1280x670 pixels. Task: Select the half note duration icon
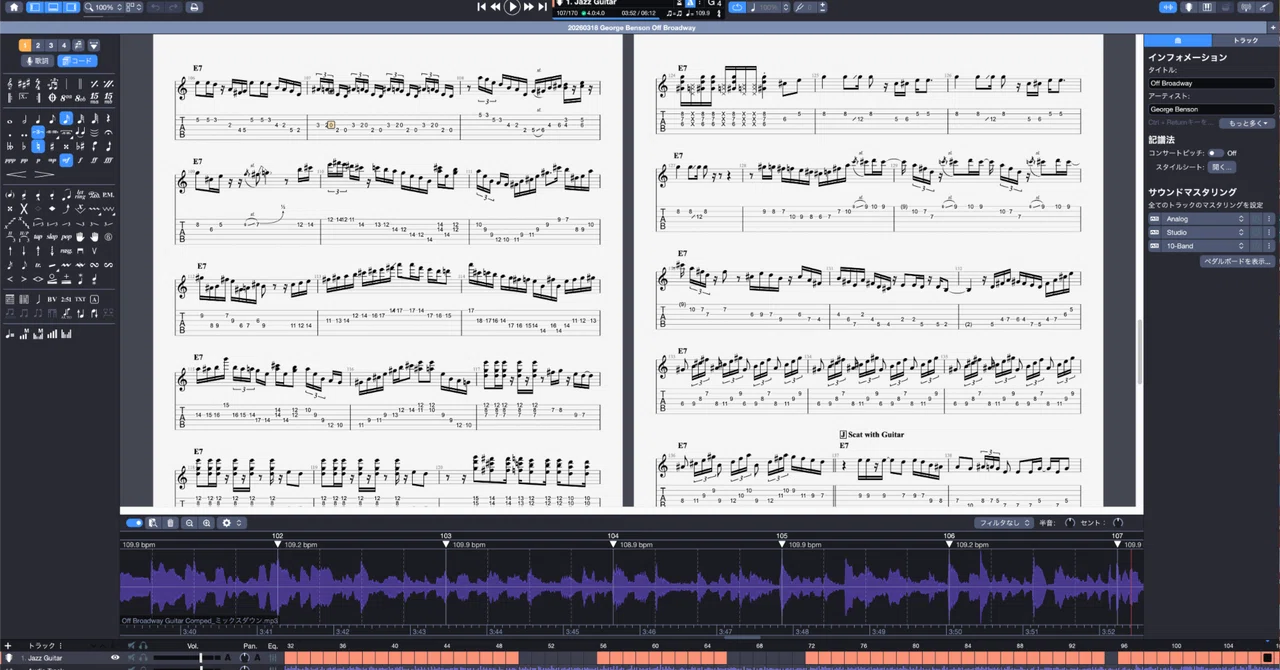pos(24,119)
